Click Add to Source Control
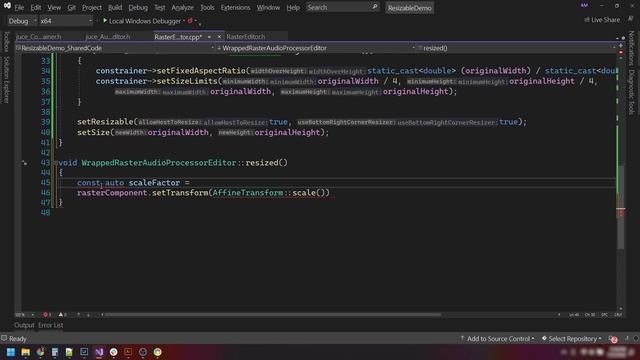Image resolution: width=640 pixels, height=360 pixels. click(497, 339)
